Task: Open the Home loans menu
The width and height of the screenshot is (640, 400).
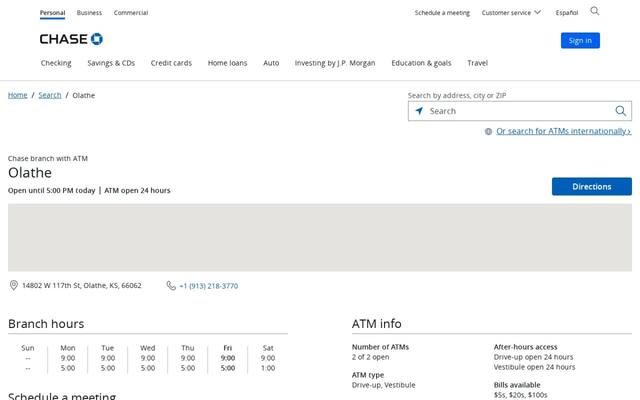Action: coord(227,63)
